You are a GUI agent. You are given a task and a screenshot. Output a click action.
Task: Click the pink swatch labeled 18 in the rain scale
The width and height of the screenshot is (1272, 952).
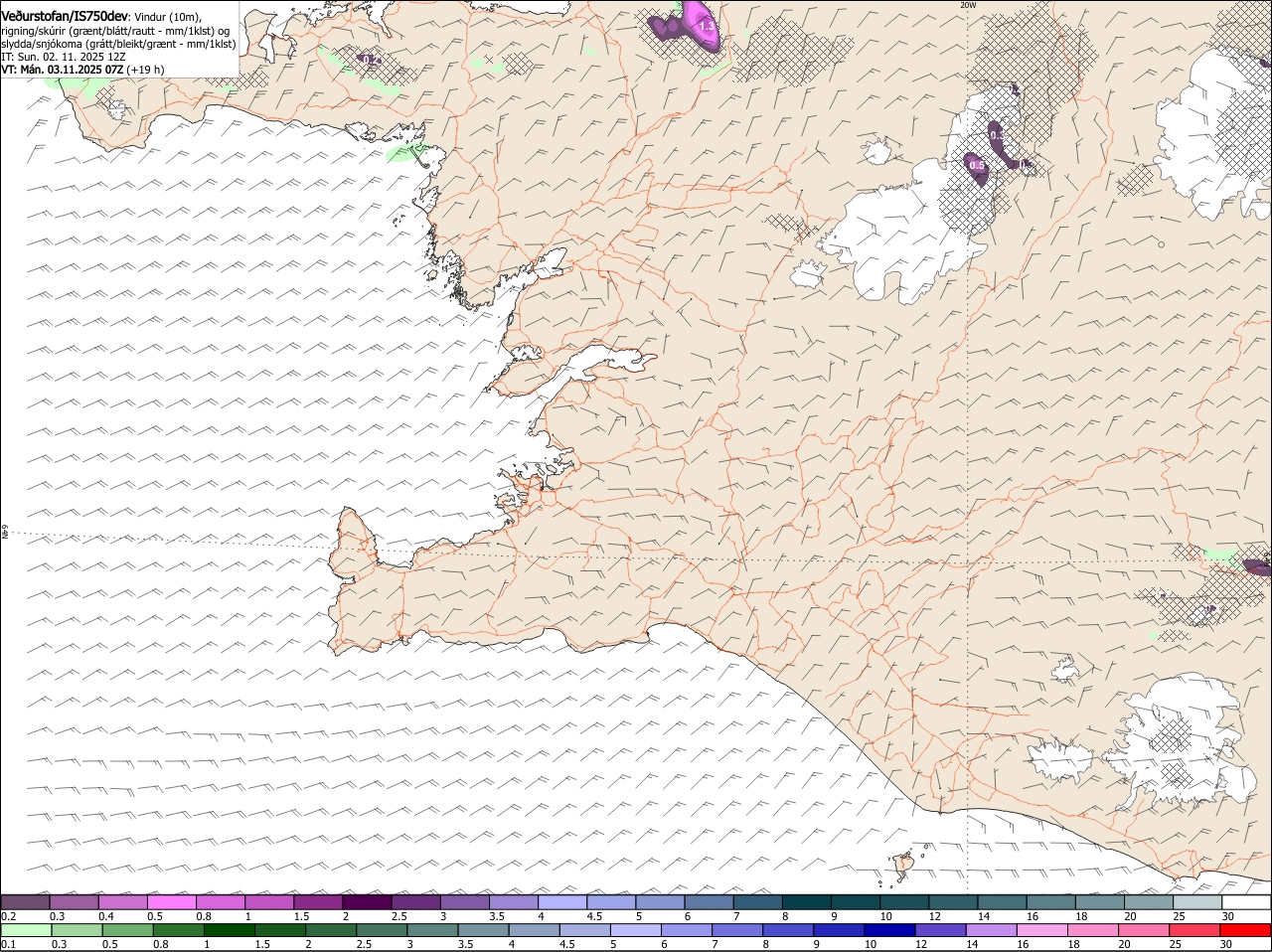(x=1093, y=929)
